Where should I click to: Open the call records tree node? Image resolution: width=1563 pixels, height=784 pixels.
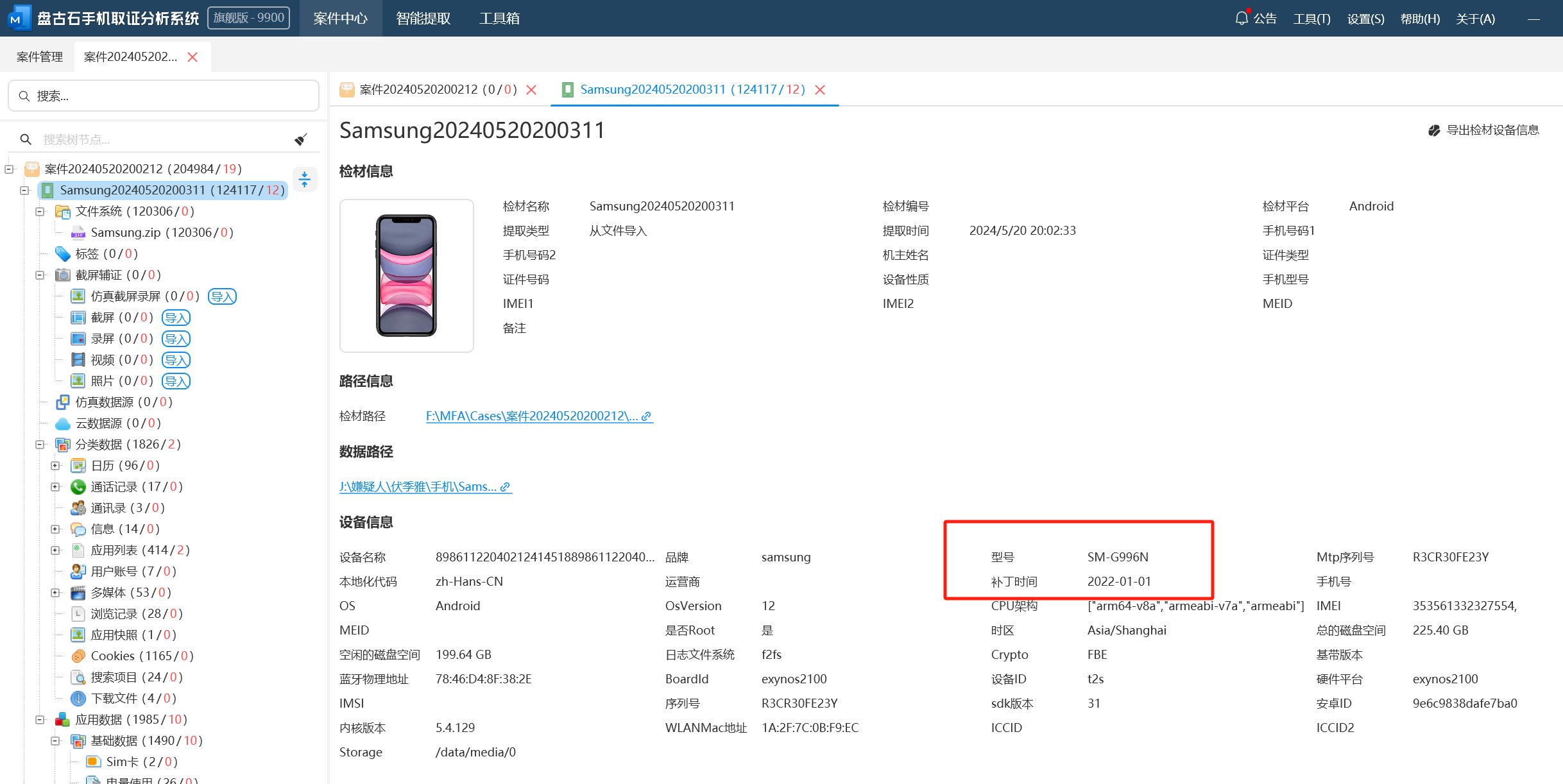(x=137, y=486)
